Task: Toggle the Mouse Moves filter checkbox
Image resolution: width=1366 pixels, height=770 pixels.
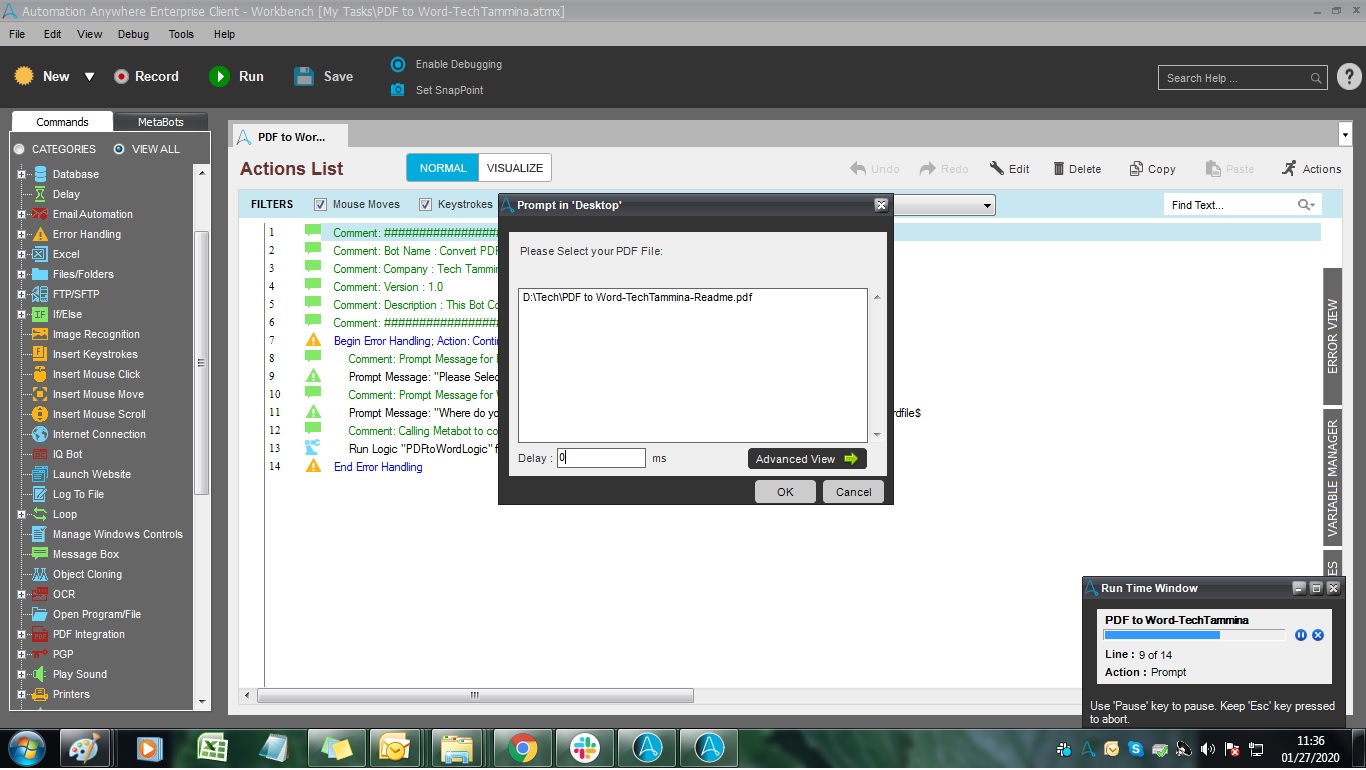Action: (x=321, y=204)
